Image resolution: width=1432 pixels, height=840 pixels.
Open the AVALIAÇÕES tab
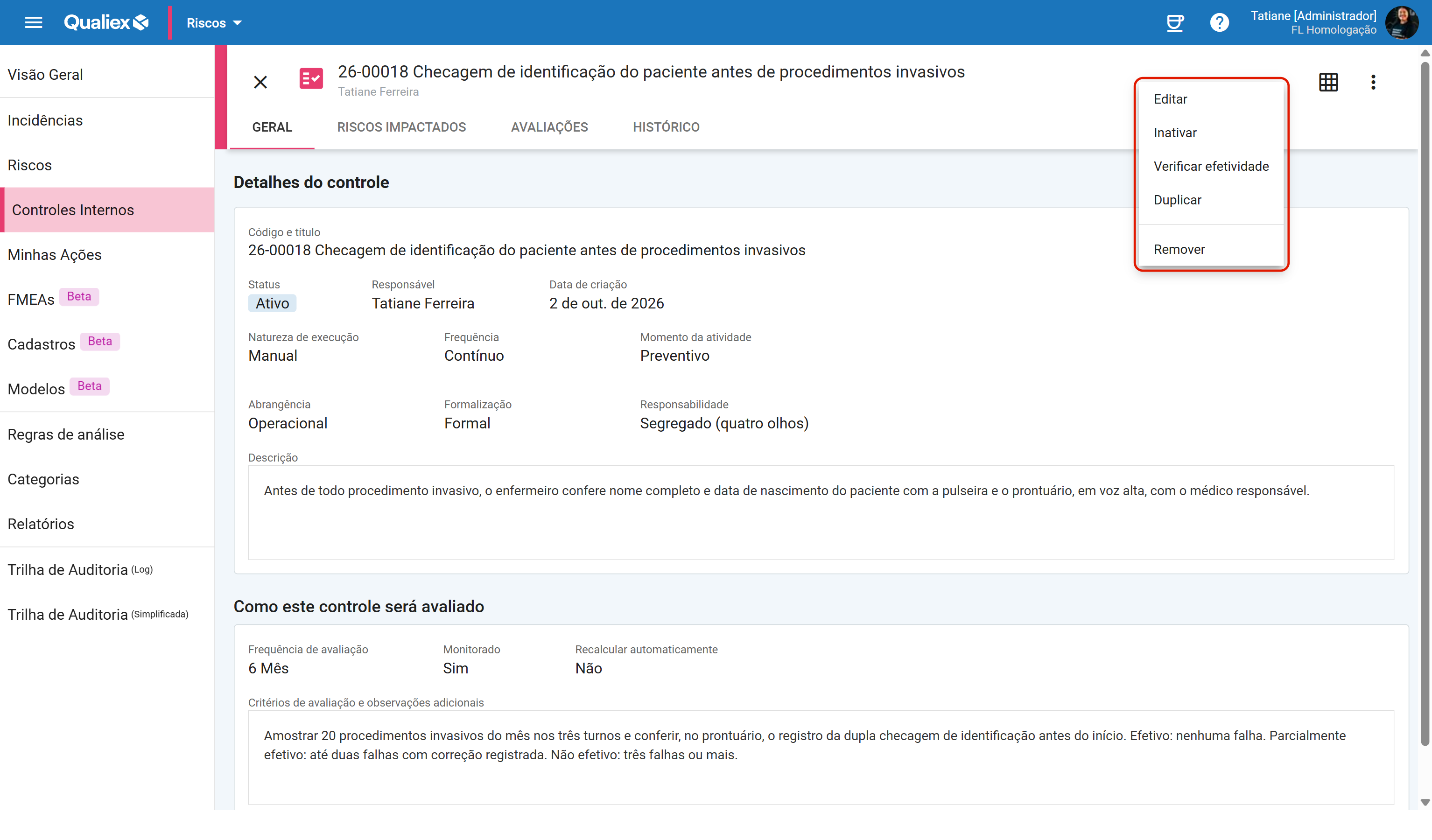(549, 127)
